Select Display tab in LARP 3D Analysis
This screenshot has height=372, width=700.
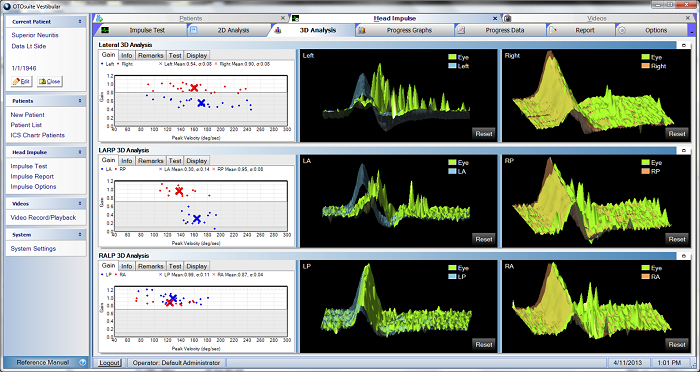[197, 161]
